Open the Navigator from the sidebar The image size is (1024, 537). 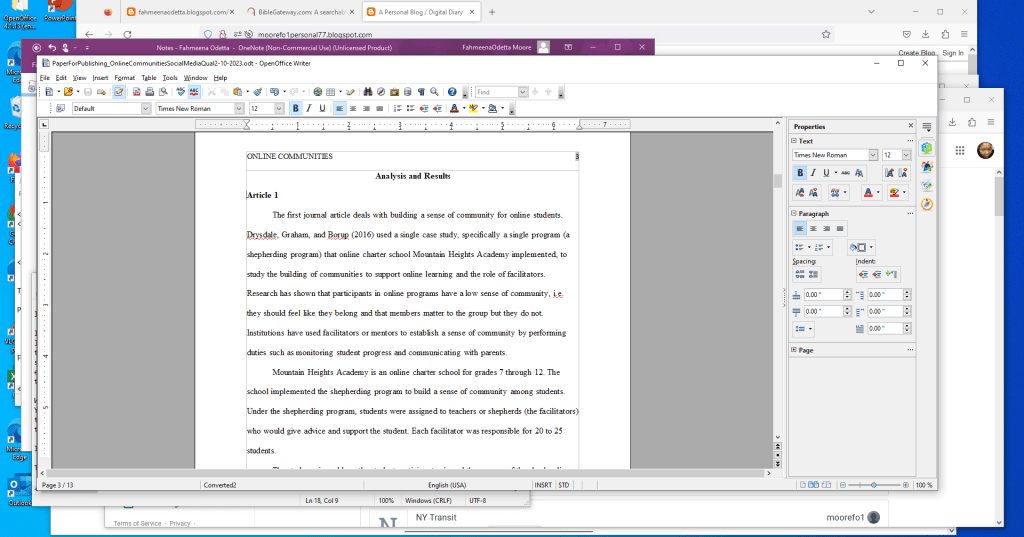pos(927,204)
